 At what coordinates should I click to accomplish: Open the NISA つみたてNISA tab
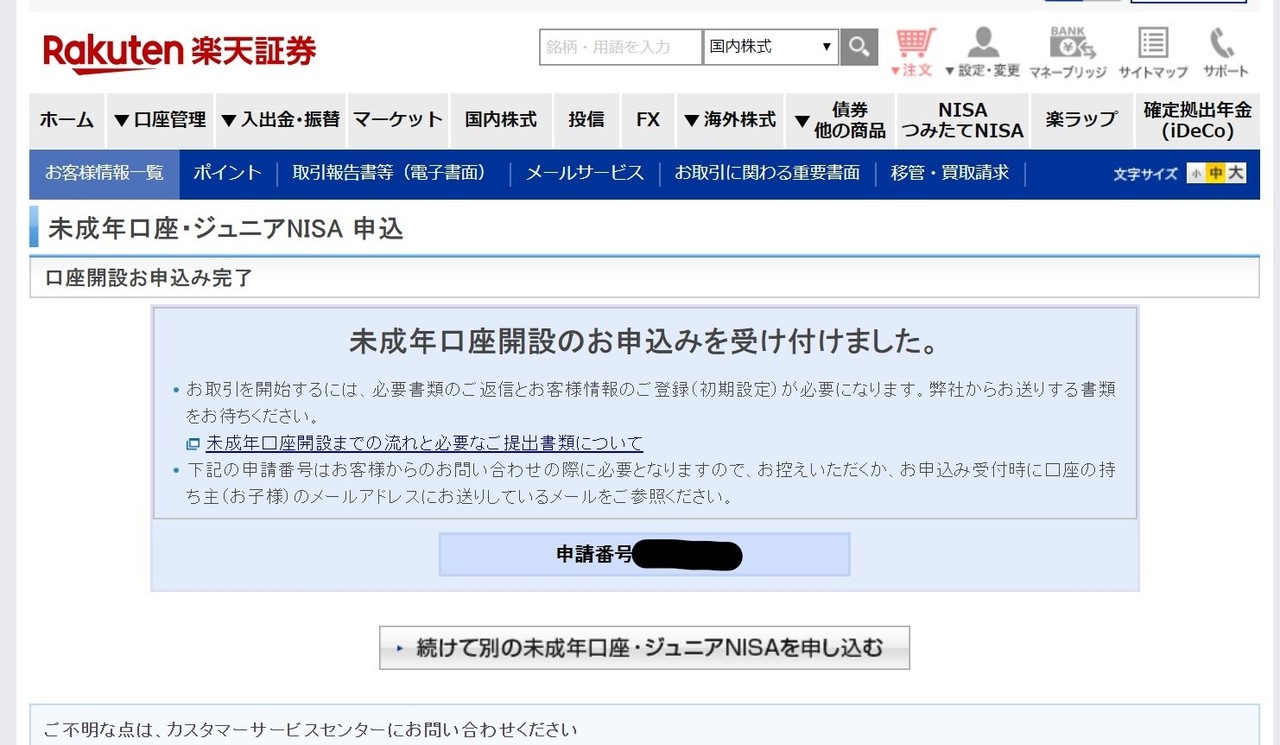tap(963, 120)
